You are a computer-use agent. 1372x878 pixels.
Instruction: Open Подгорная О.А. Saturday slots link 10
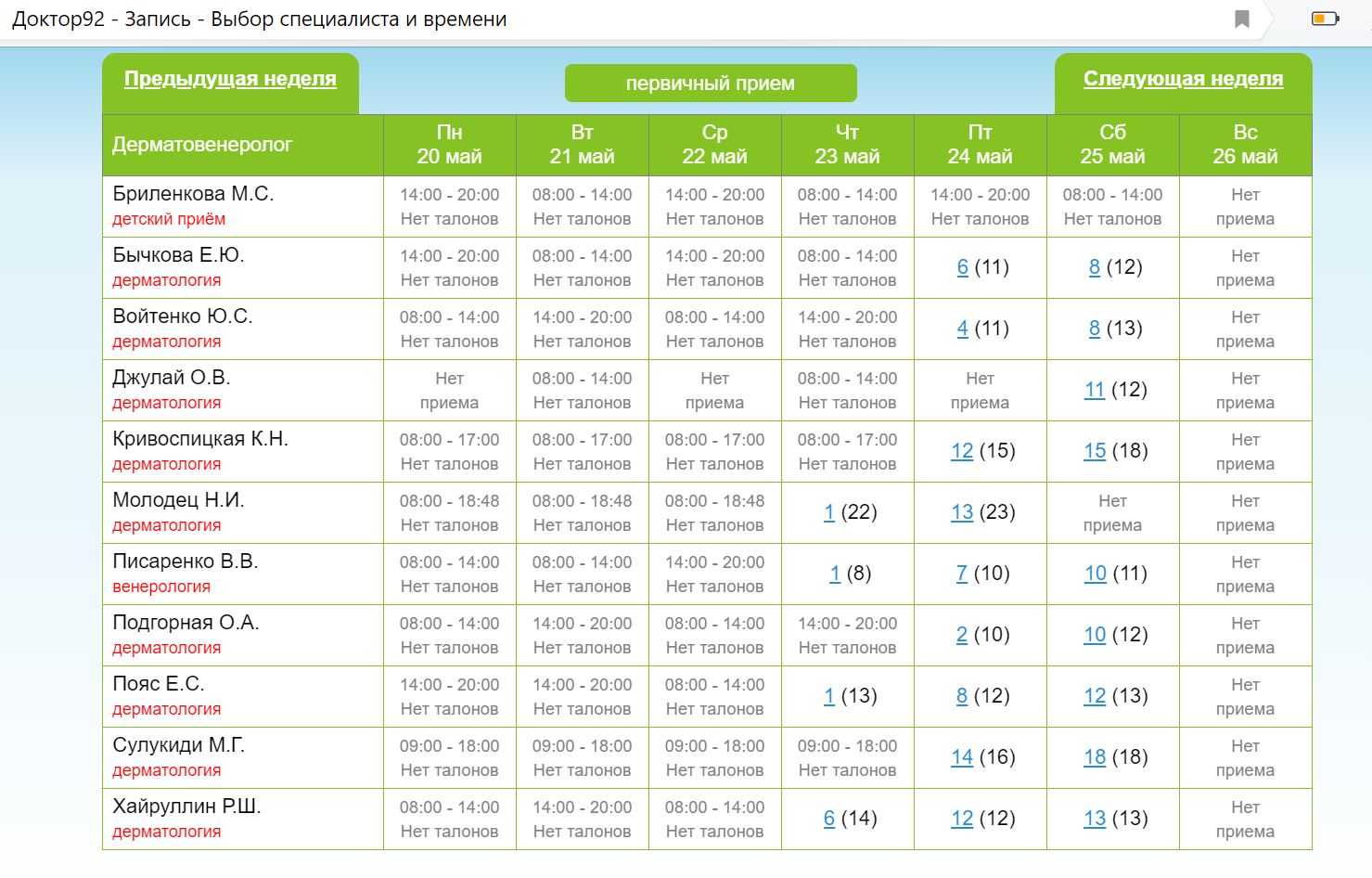click(x=1095, y=635)
